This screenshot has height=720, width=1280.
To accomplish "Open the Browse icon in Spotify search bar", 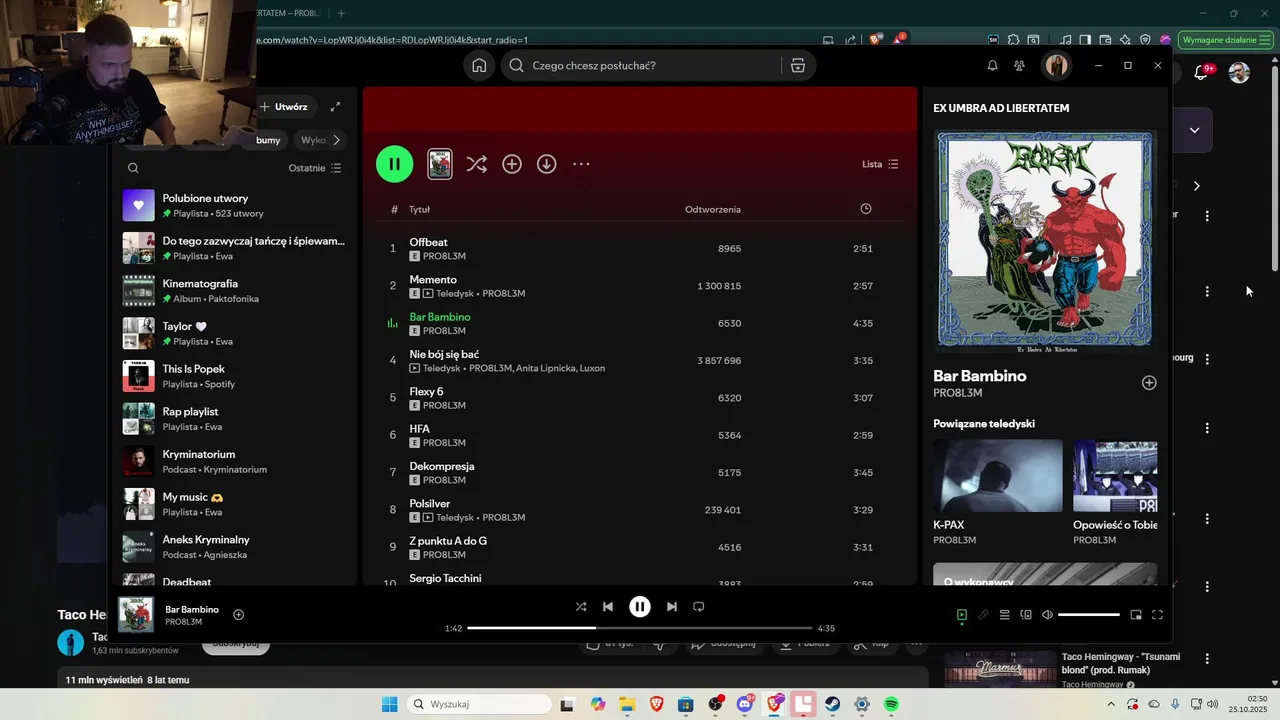I will click(x=798, y=65).
